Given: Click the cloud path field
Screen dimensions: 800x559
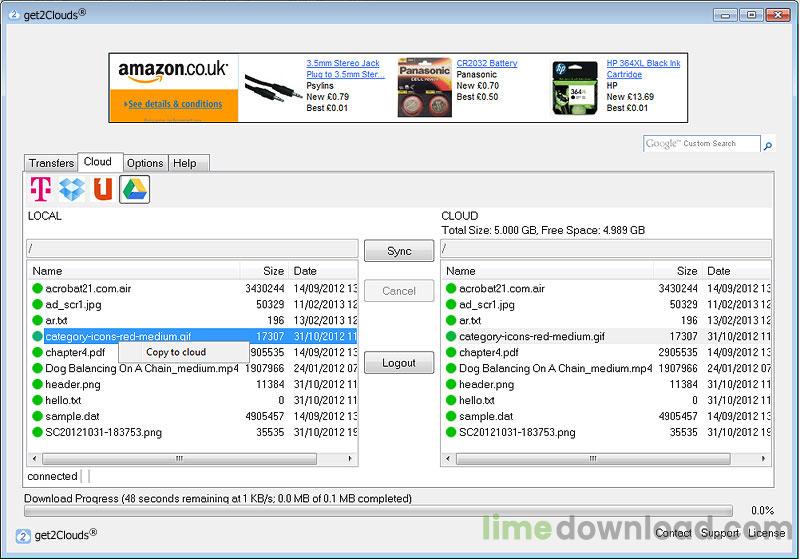Looking at the screenshot, I should coord(606,249).
